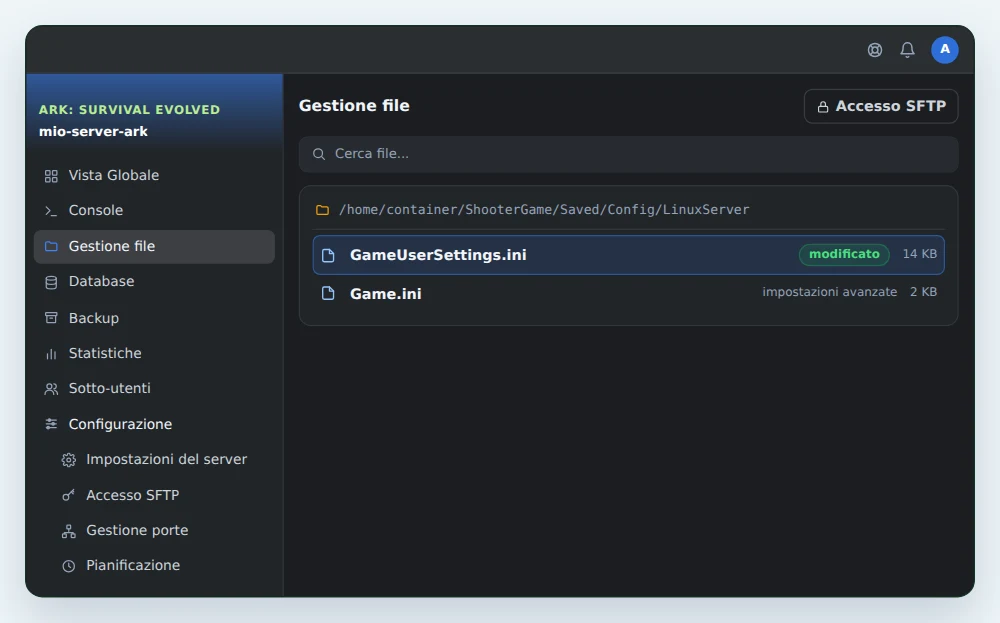Click the file icon of GameUserSettings.ini

(328, 256)
